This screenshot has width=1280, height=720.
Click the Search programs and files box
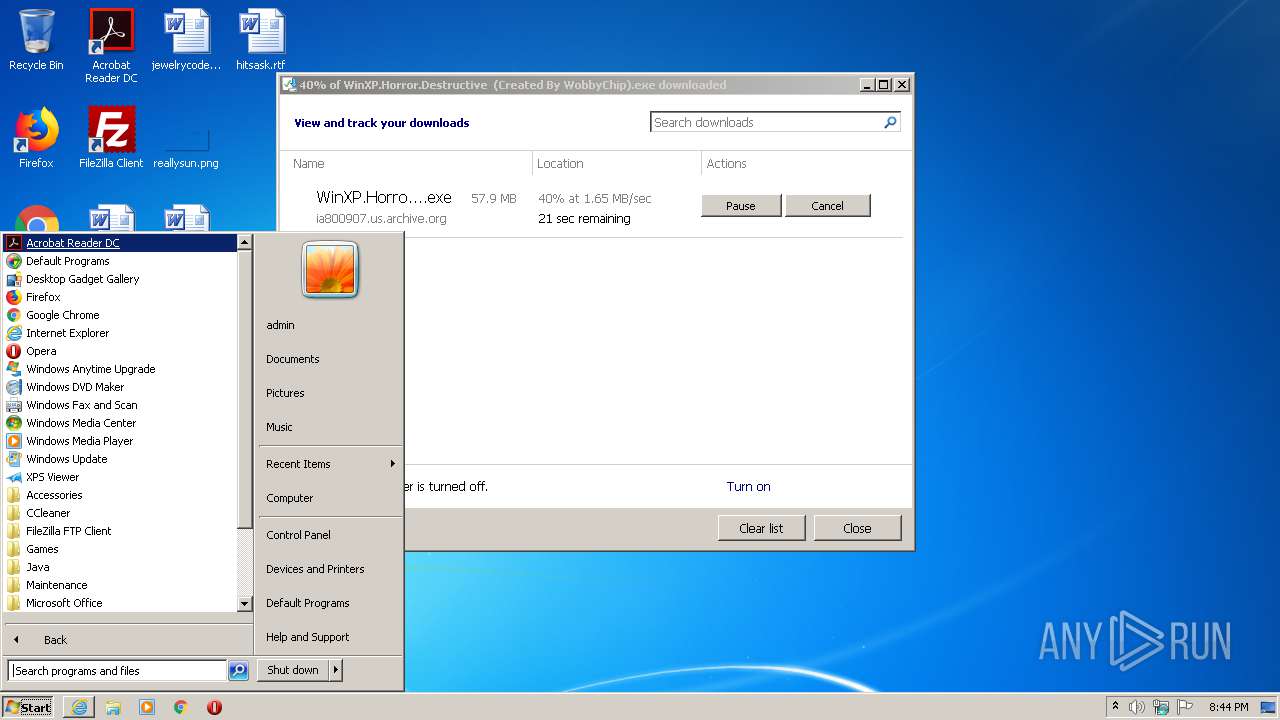[x=117, y=671]
